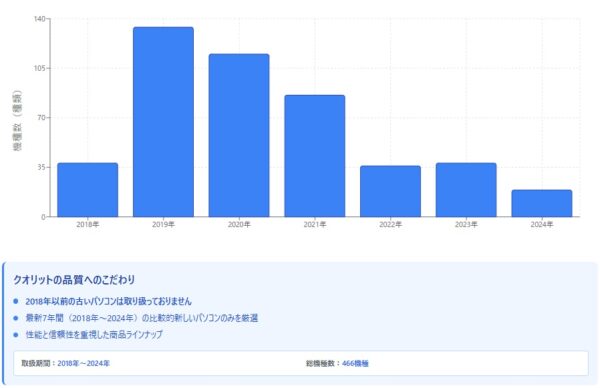Click the 2018年 bar in the chart
This screenshot has height=388, width=600.
(88, 190)
